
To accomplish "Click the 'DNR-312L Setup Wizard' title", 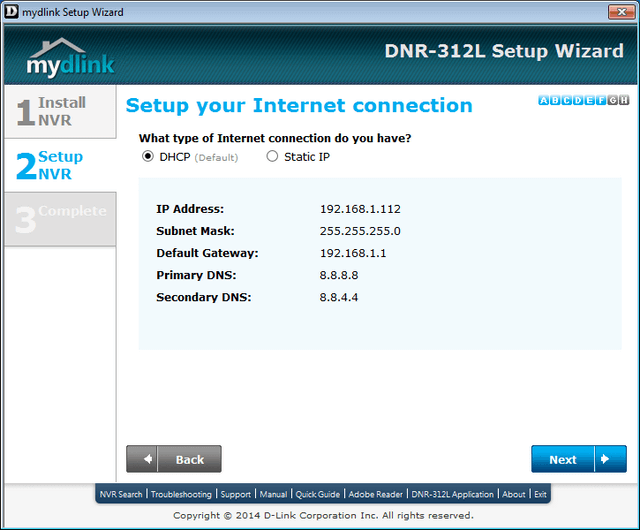I will 504,51.
